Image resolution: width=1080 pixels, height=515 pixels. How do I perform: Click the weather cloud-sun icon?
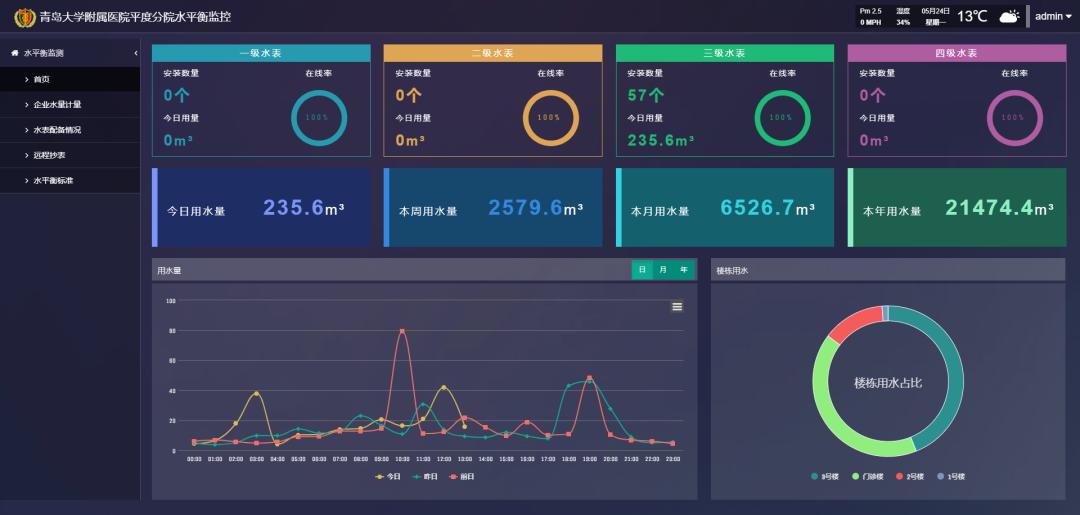tap(1009, 17)
